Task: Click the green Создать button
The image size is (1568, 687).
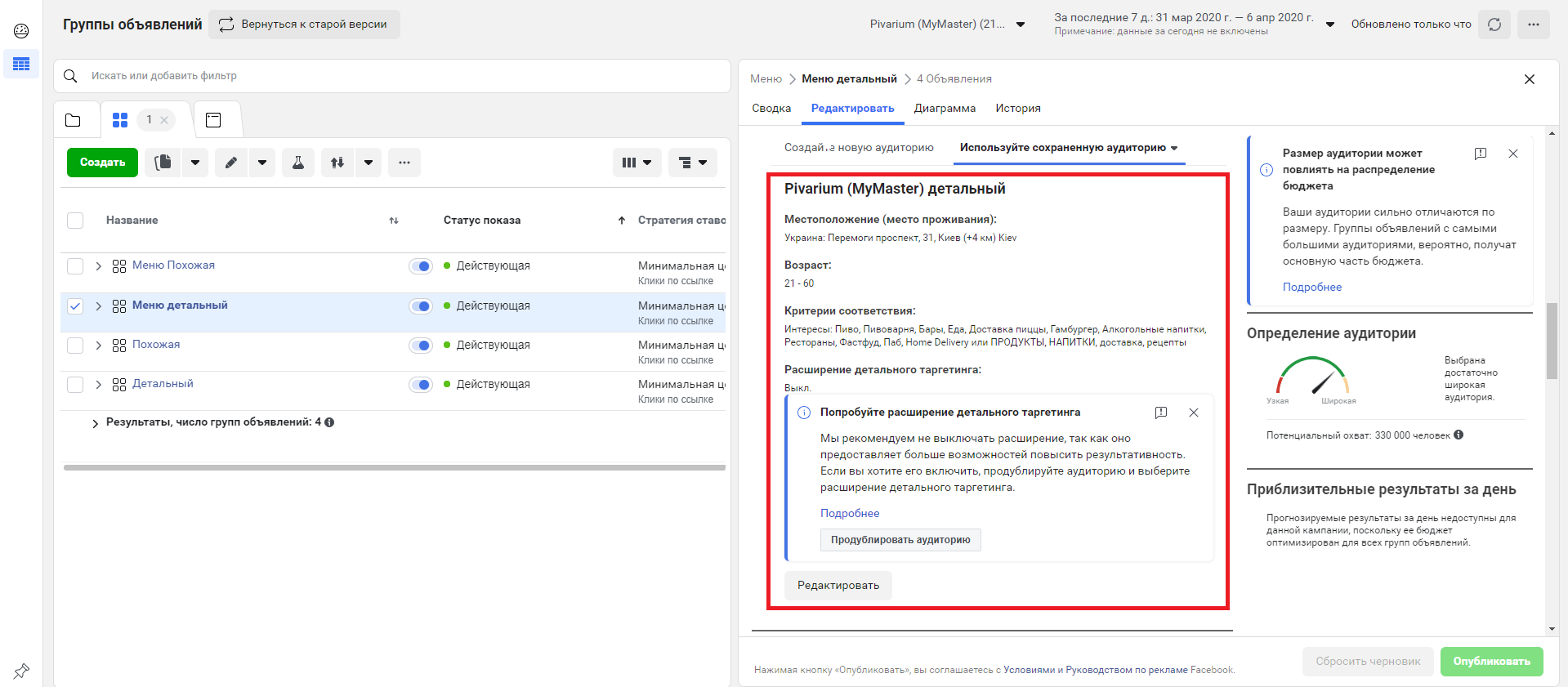Action: tap(103, 163)
